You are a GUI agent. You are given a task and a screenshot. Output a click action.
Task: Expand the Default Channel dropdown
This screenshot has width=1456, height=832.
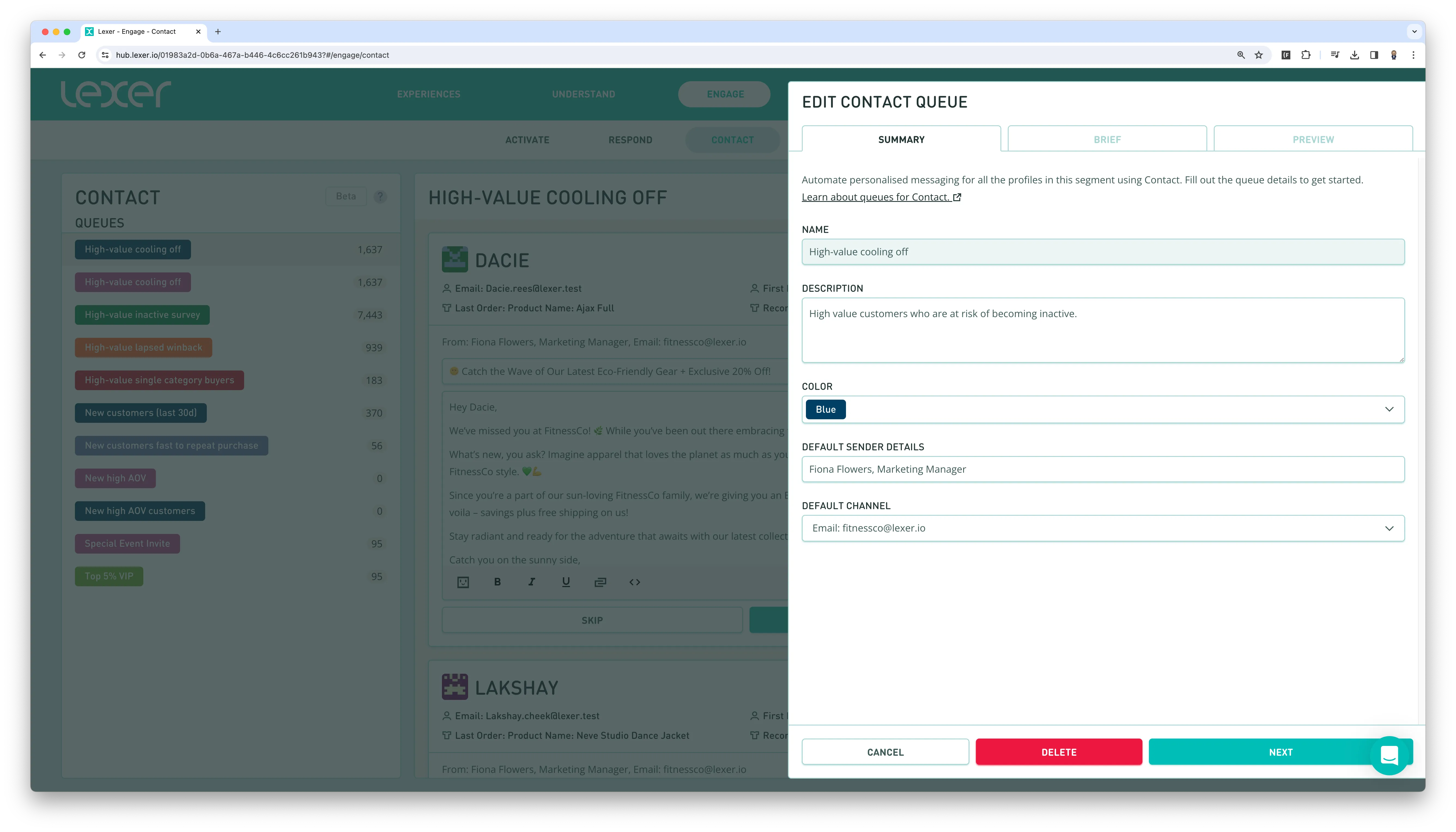tap(1389, 528)
